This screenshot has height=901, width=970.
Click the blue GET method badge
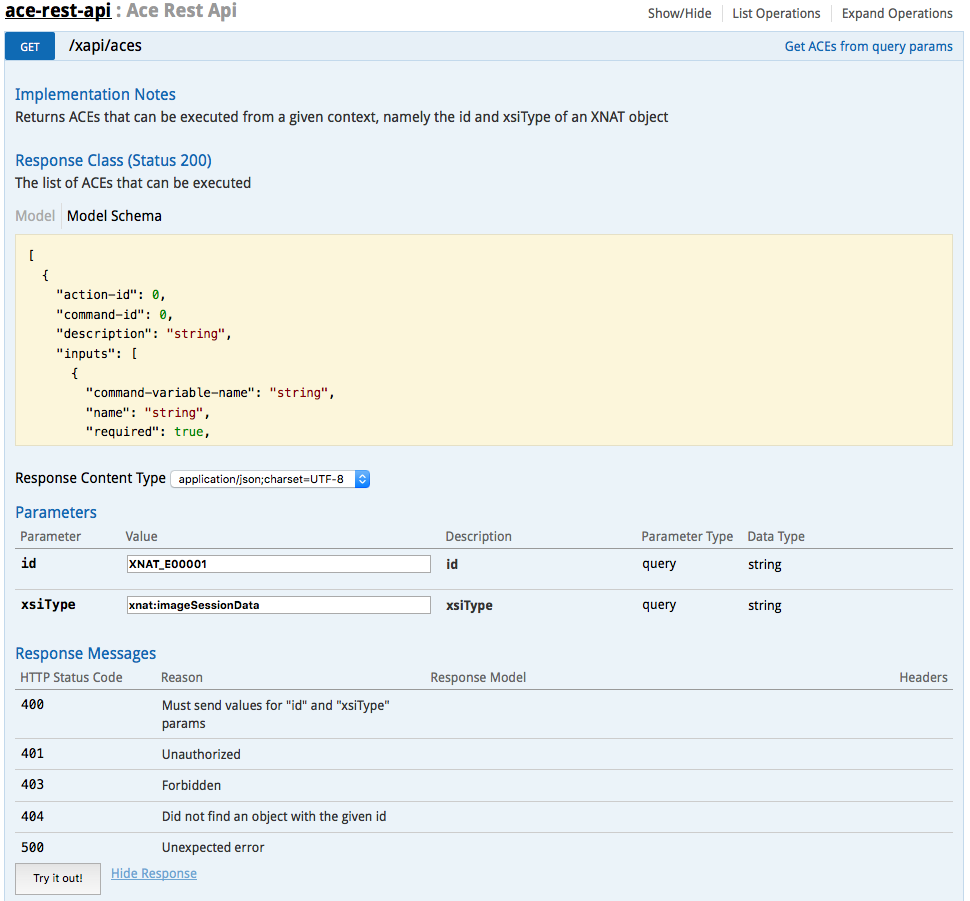(30, 46)
